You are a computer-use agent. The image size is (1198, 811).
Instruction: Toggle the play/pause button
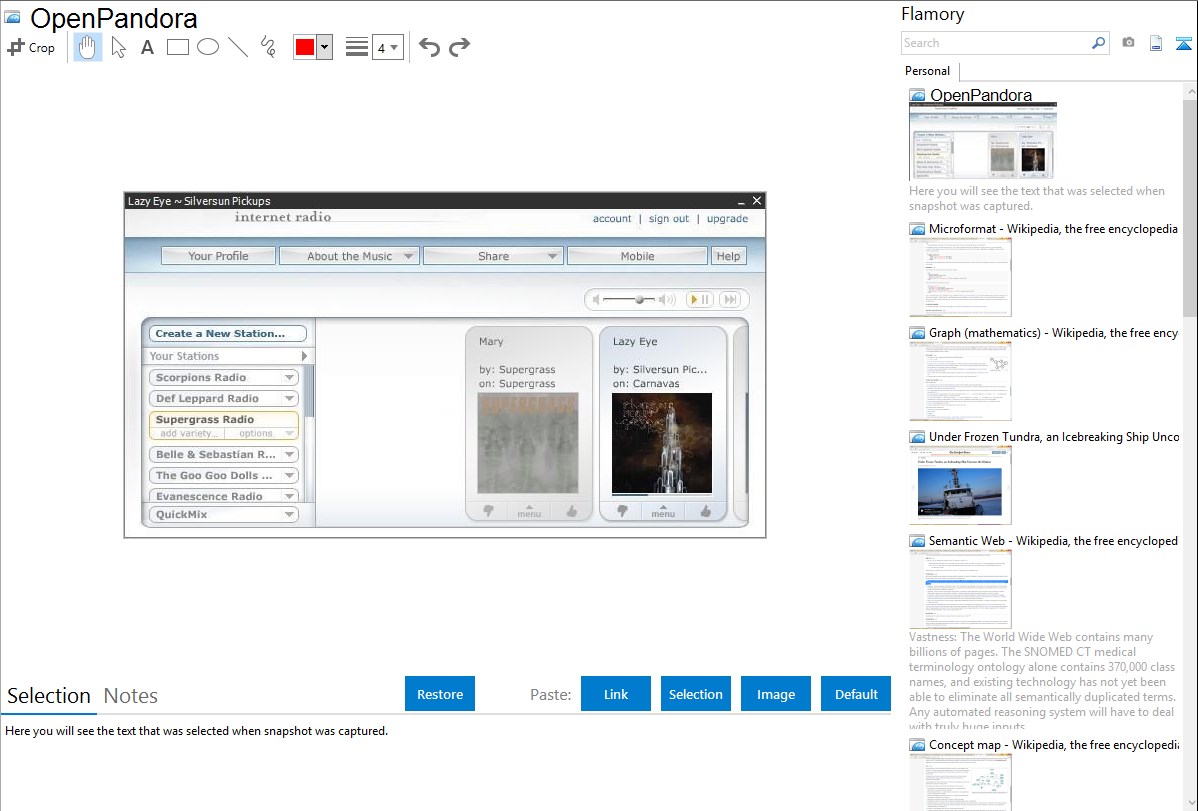pos(699,300)
